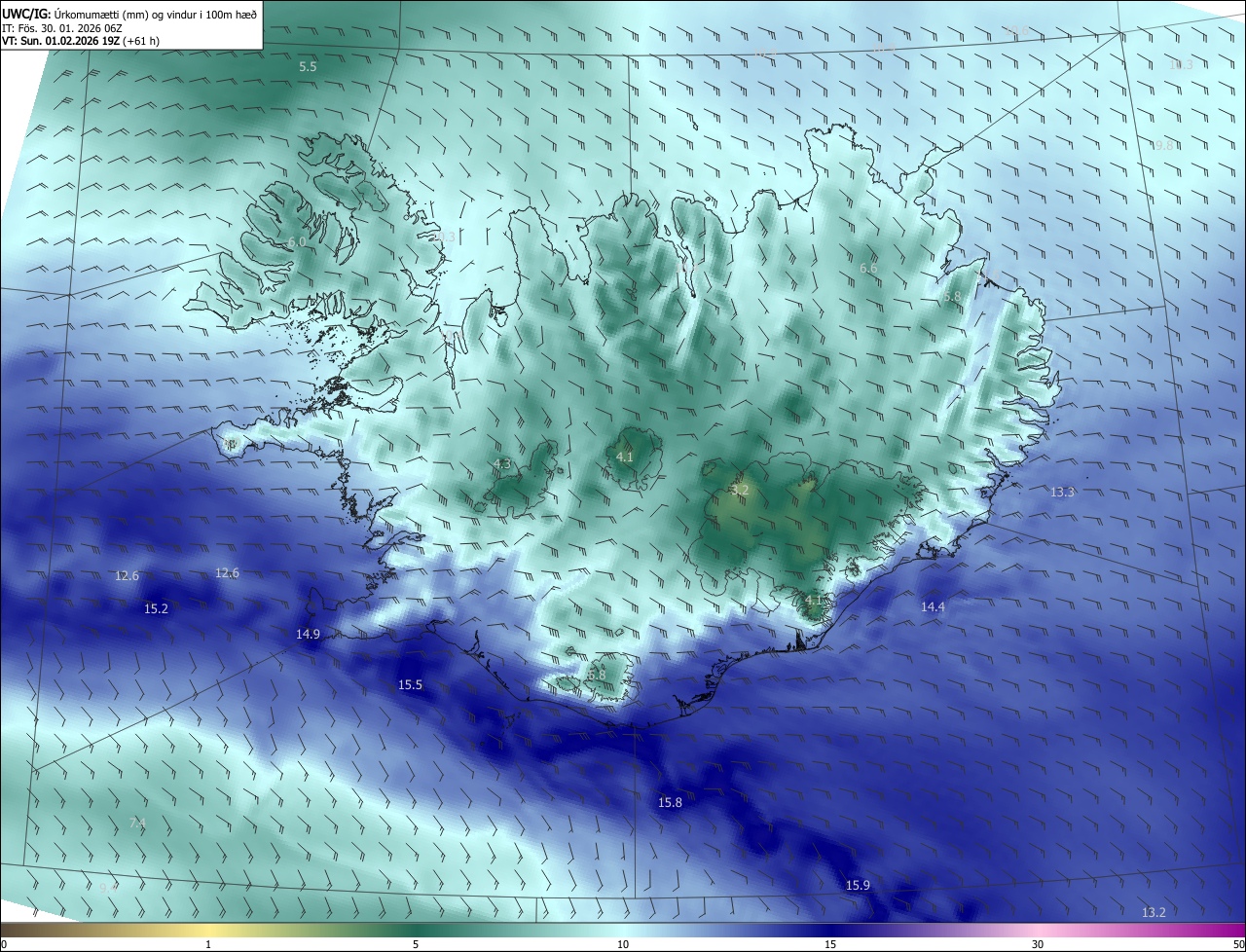
Task: Click the map value label '15.5'
Action: pos(410,685)
